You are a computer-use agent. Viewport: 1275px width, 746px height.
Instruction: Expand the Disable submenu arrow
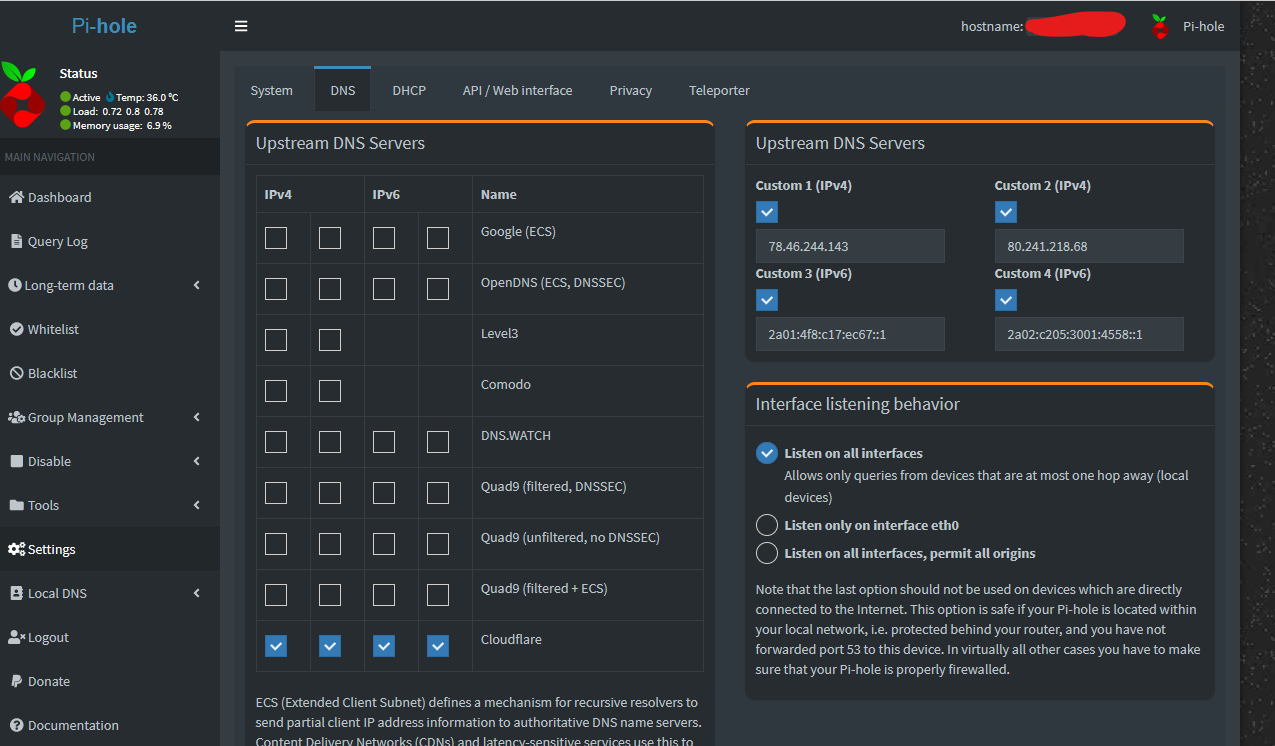pos(197,461)
